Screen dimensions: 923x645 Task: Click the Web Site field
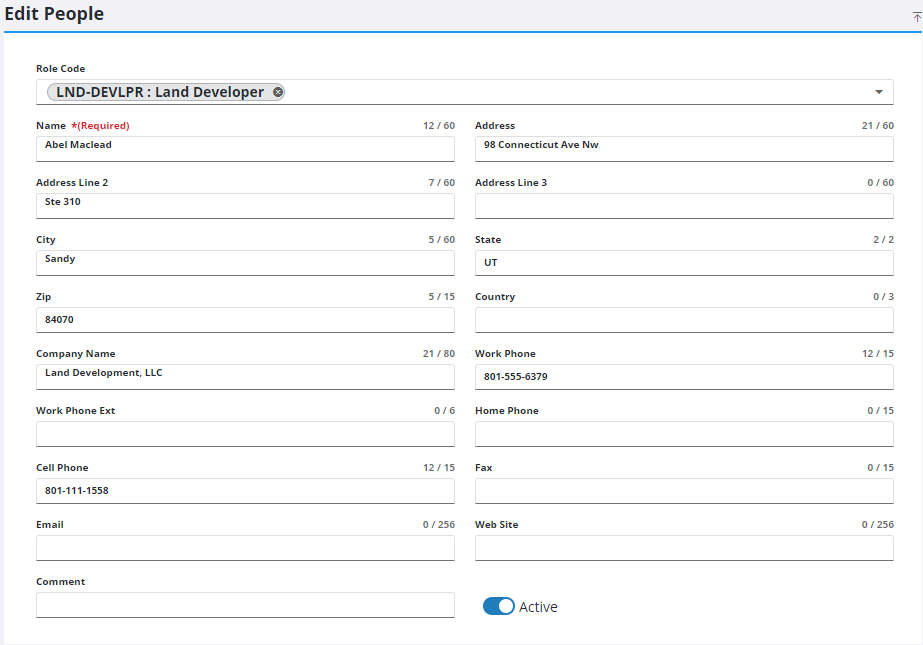coord(684,547)
